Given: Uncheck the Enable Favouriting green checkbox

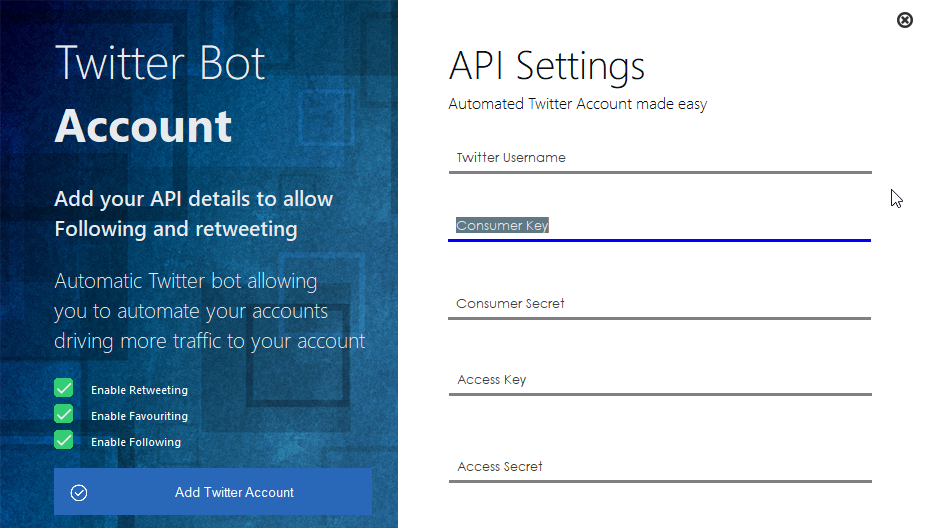Looking at the screenshot, I should point(63,414).
